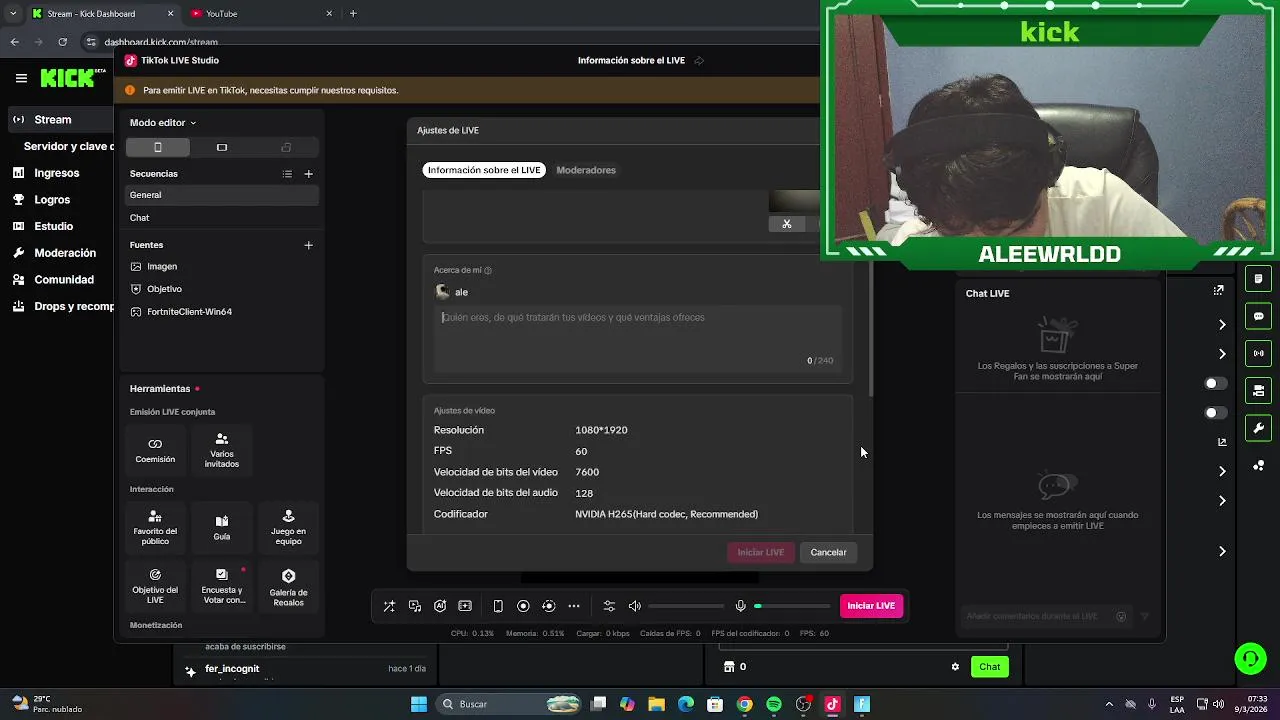This screenshot has height=720, width=1280.
Task: Open the broadcast signal icon in Kick rail
Action: (x=1258, y=353)
